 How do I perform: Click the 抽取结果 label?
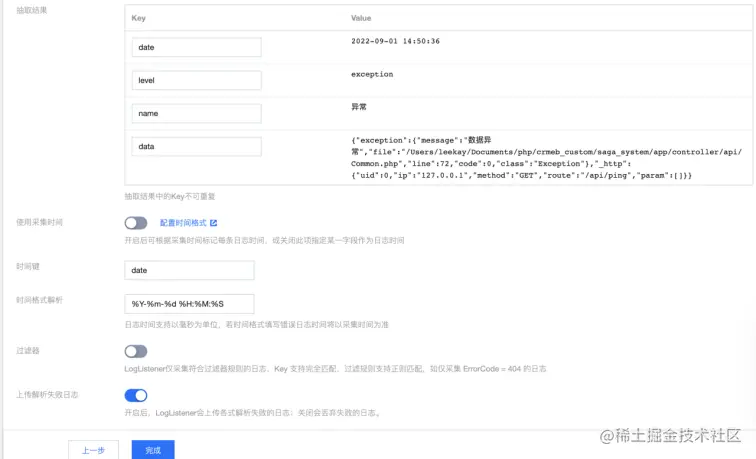(32, 10)
